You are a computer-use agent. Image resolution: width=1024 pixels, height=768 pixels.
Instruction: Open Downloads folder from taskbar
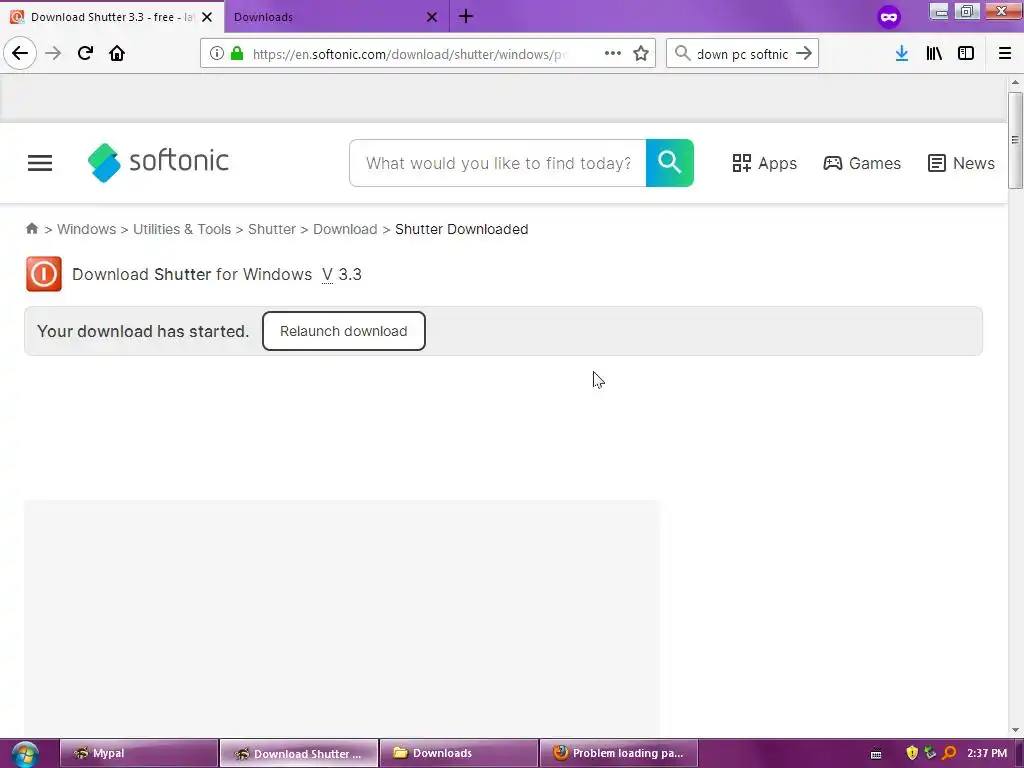[458, 753]
